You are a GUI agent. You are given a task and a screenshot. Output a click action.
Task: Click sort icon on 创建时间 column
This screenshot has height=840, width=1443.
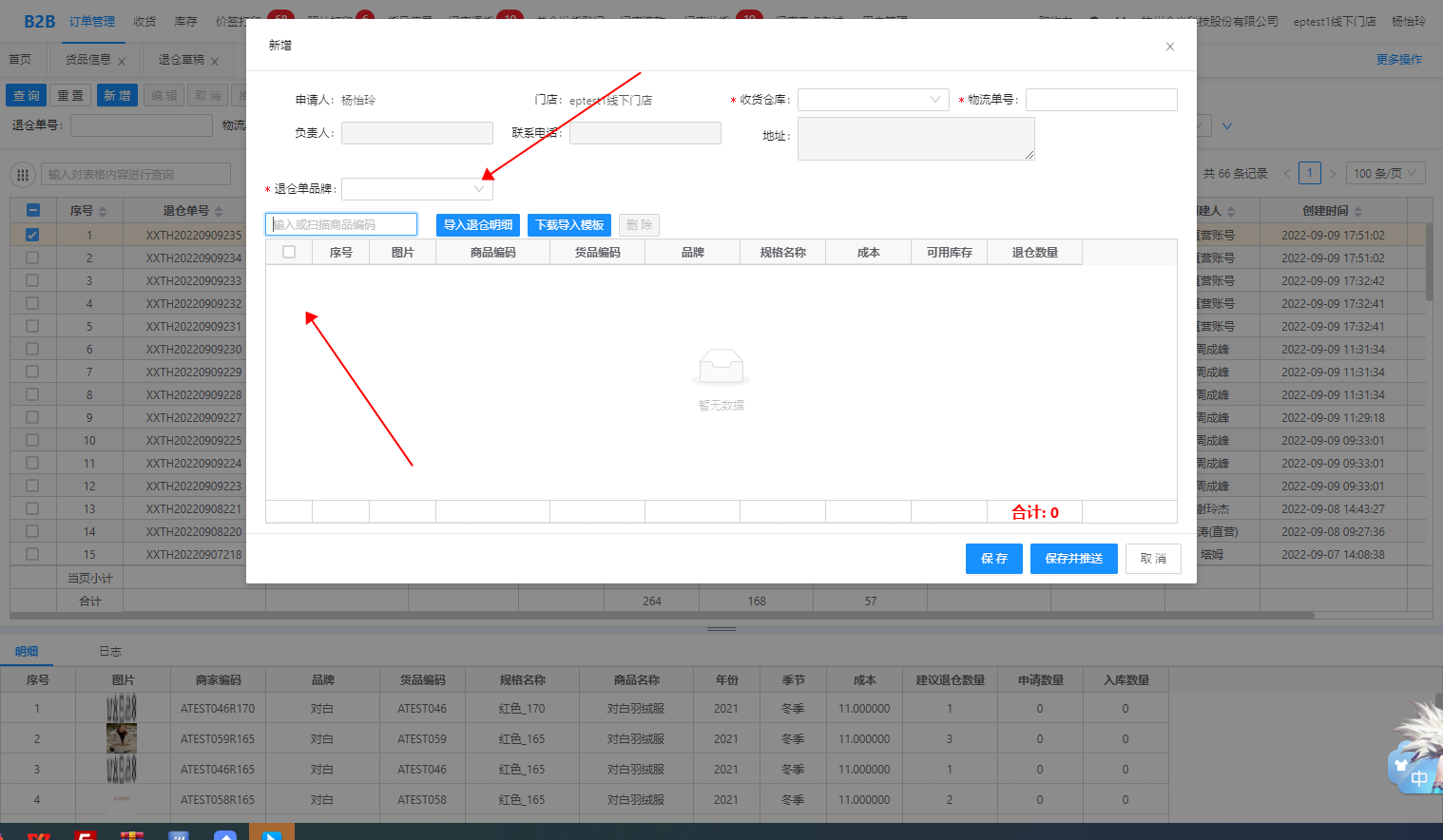click(x=1357, y=212)
